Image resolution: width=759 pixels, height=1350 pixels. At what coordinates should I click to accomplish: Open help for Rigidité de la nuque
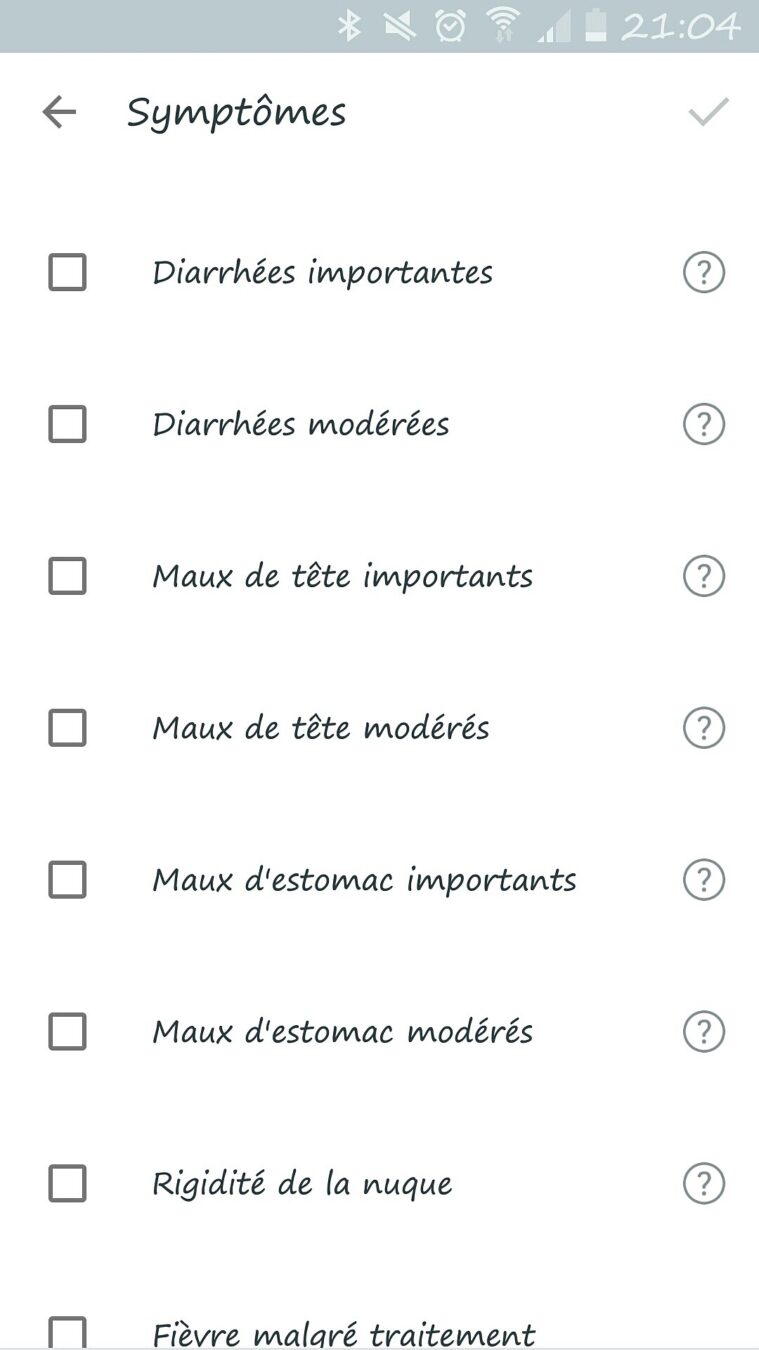click(x=703, y=1184)
